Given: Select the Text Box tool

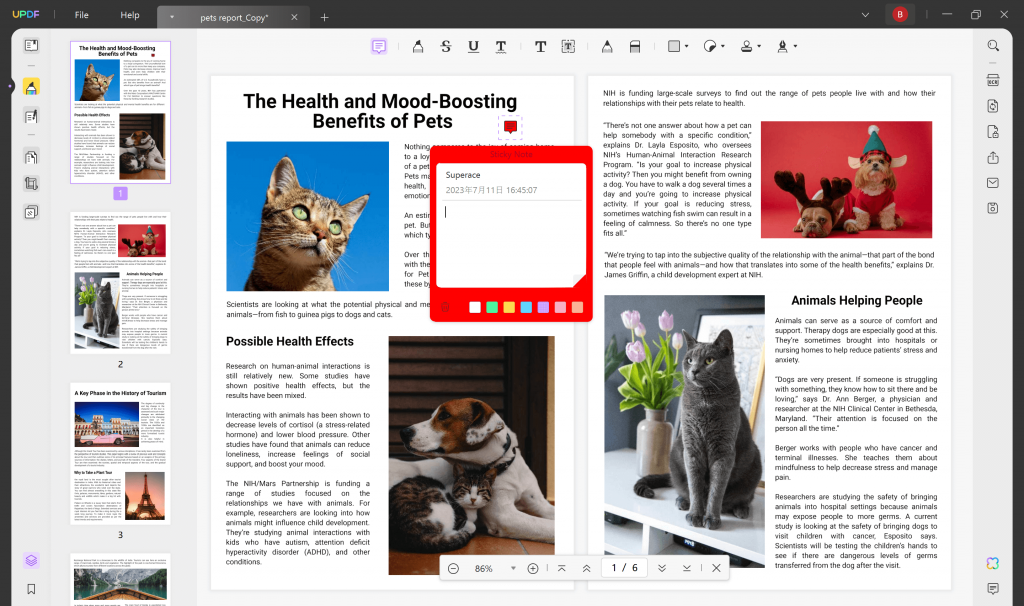Looking at the screenshot, I should click(568, 46).
